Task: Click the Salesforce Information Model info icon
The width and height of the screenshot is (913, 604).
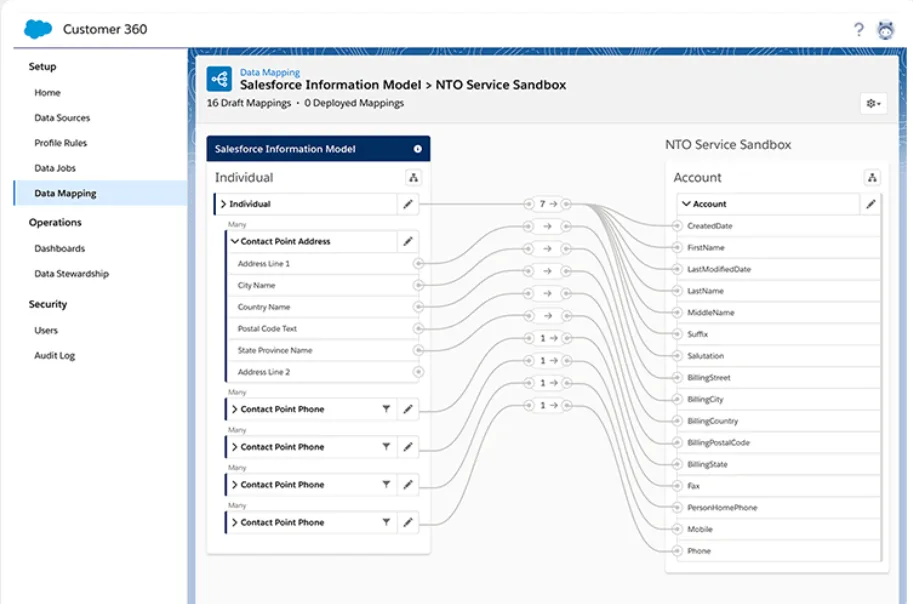Action: (x=417, y=149)
